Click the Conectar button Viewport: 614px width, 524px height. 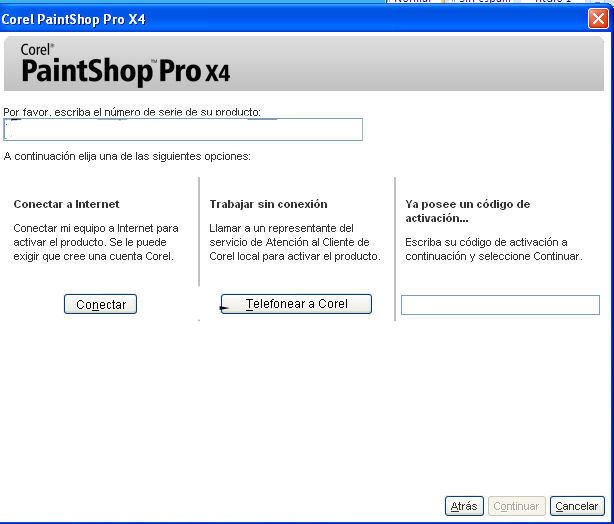click(101, 304)
